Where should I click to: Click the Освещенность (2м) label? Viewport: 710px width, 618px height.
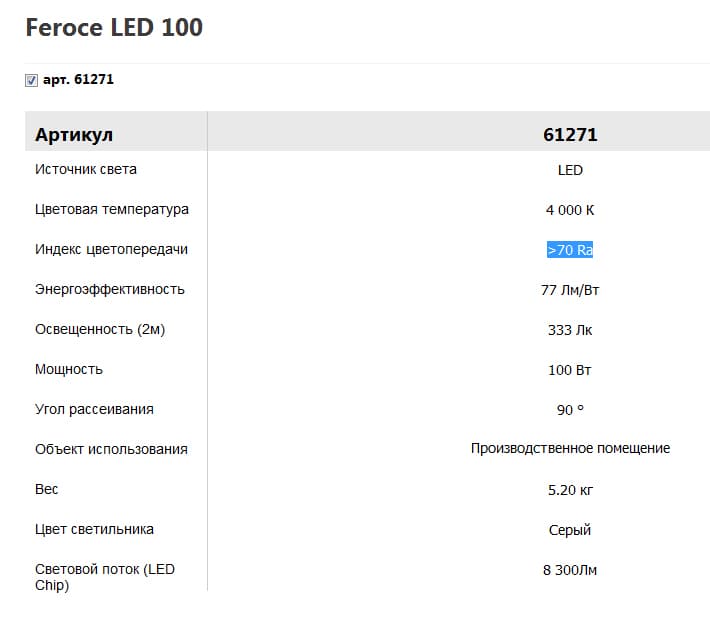pyautogui.click(x=100, y=329)
